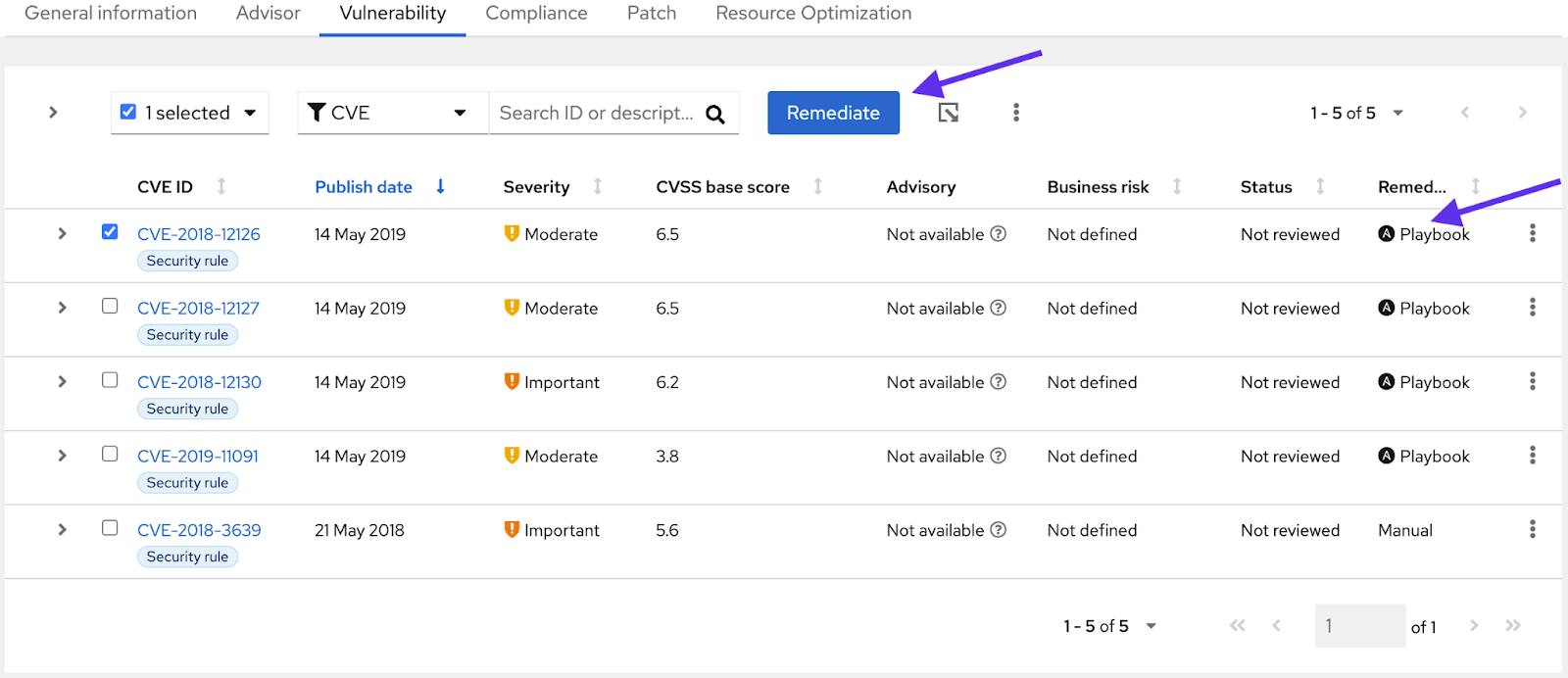Viewport: 1568px width, 678px height.
Task: Go to first page in bottom pagination
Action: (1237, 625)
